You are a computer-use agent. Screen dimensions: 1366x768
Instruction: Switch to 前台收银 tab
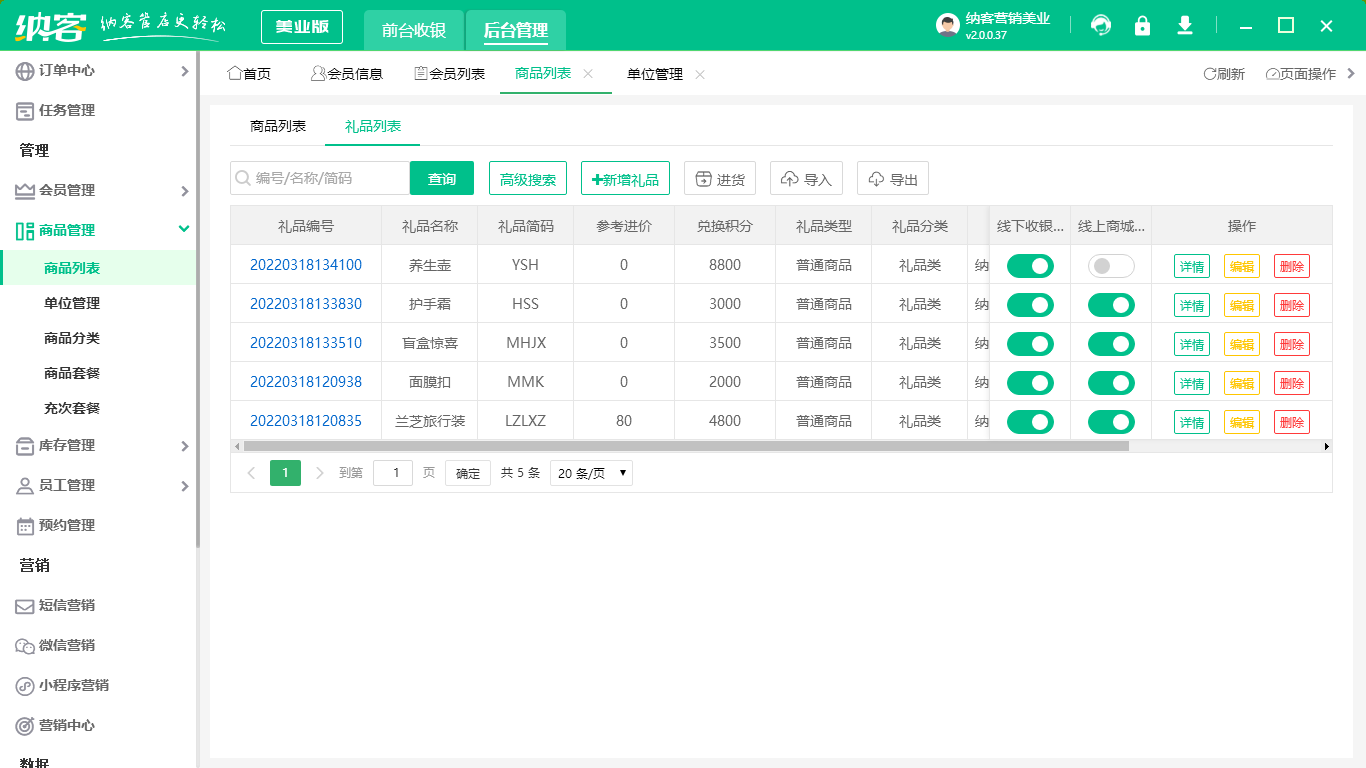pos(414,30)
